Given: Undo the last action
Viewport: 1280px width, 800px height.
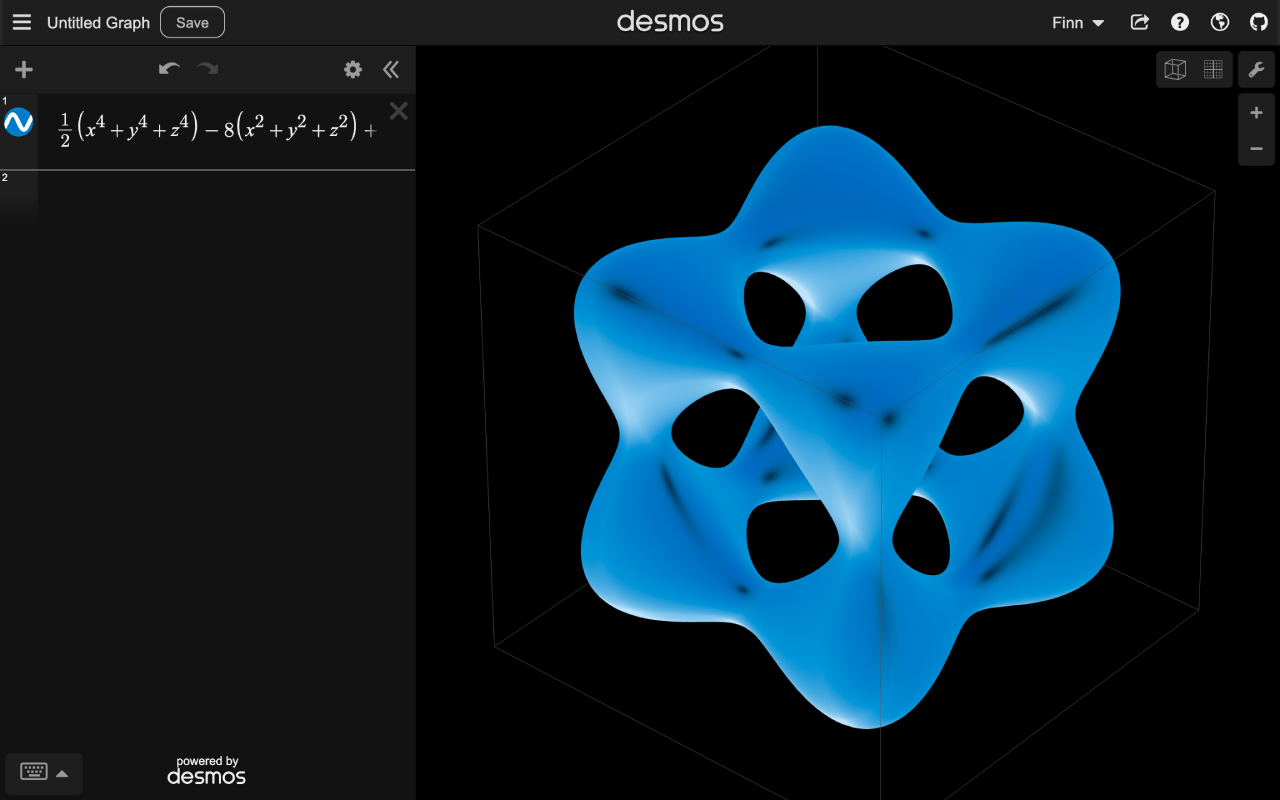Looking at the screenshot, I should coord(169,69).
